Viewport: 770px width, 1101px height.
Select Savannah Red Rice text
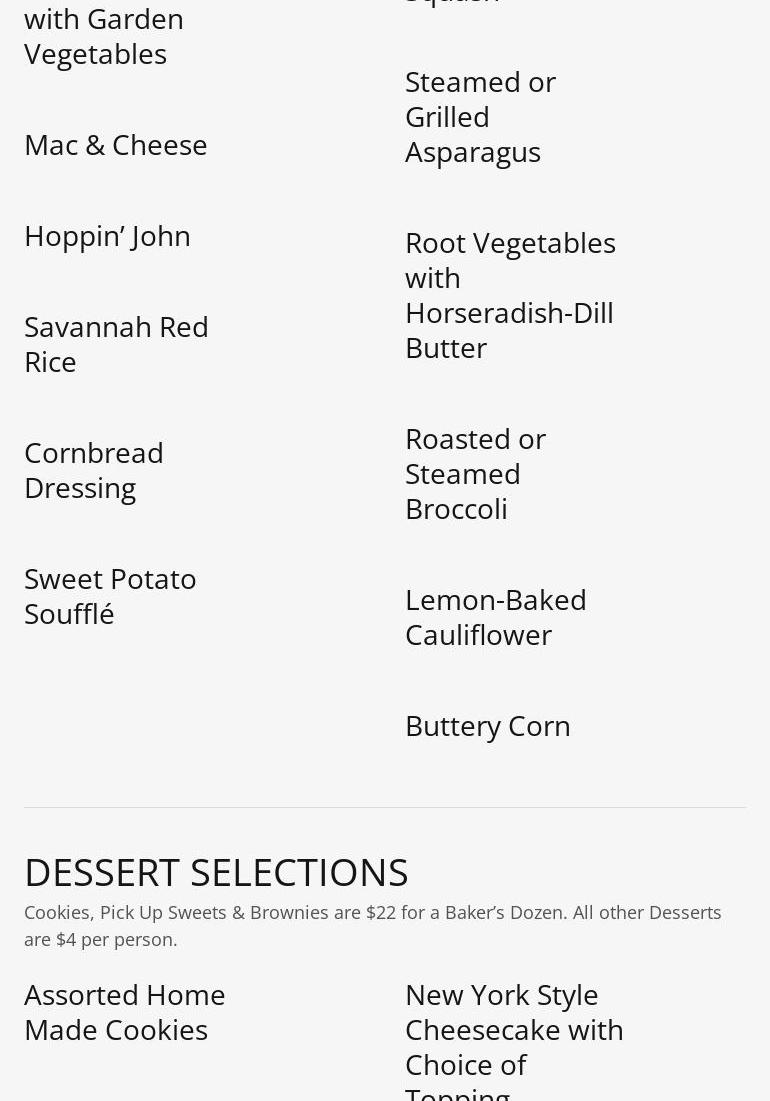coord(117,345)
